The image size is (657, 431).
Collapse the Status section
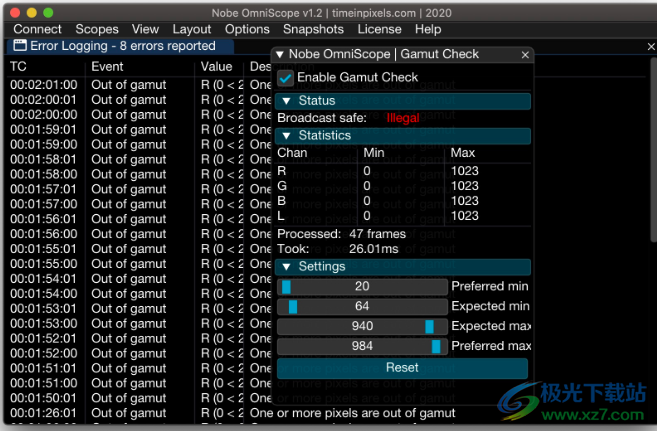[x=403, y=101]
